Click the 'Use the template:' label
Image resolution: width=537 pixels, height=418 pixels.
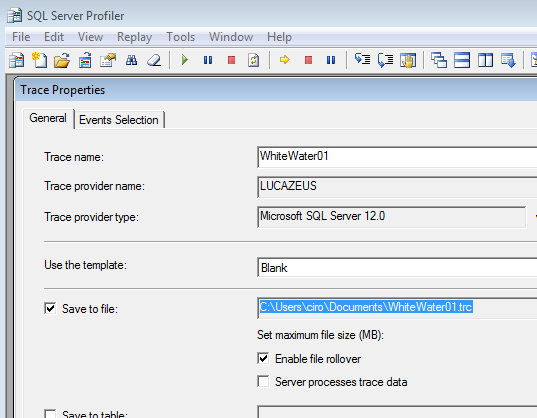tap(86, 265)
